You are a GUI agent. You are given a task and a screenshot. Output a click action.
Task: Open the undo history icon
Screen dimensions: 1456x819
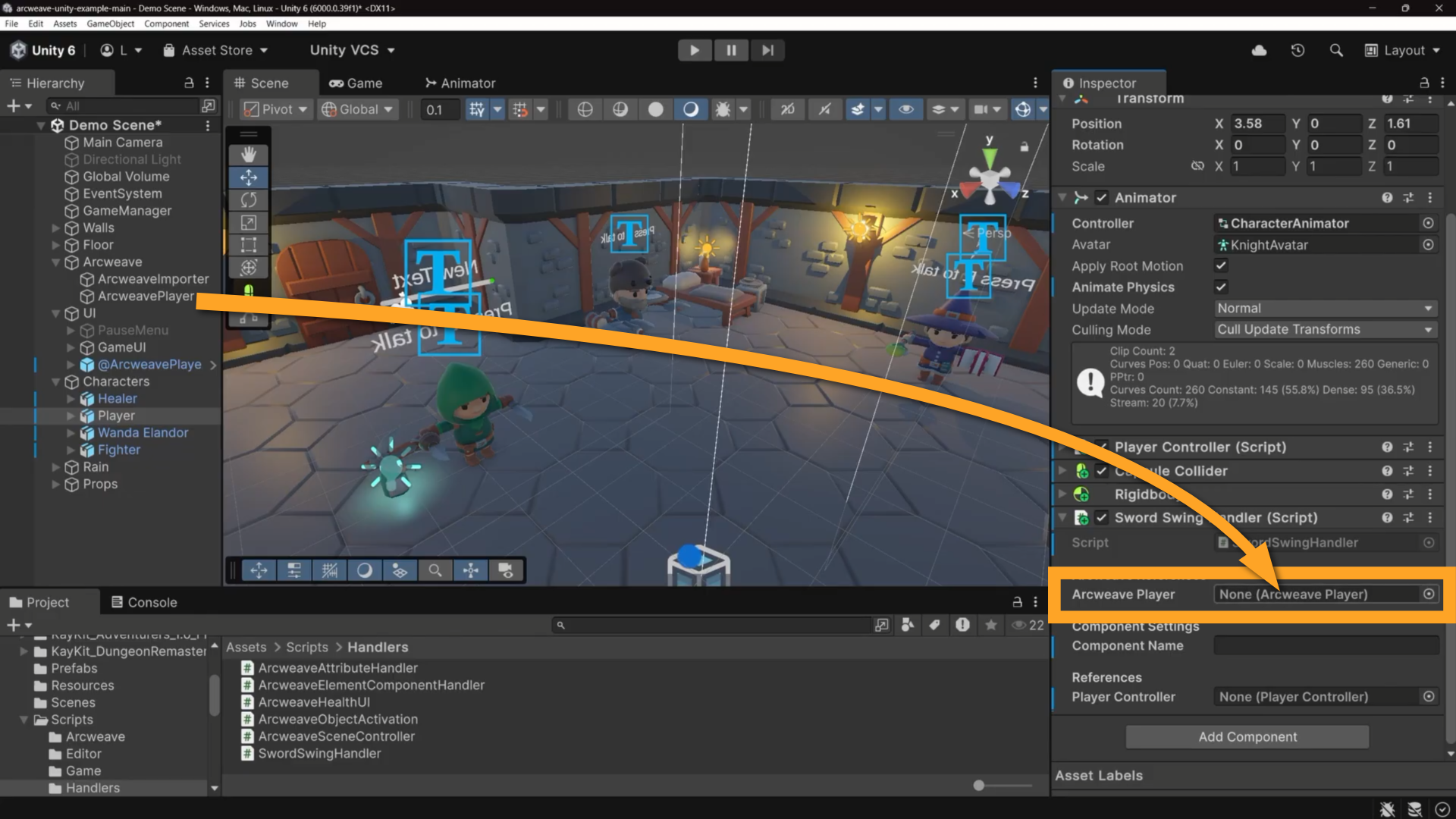[x=1298, y=50]
